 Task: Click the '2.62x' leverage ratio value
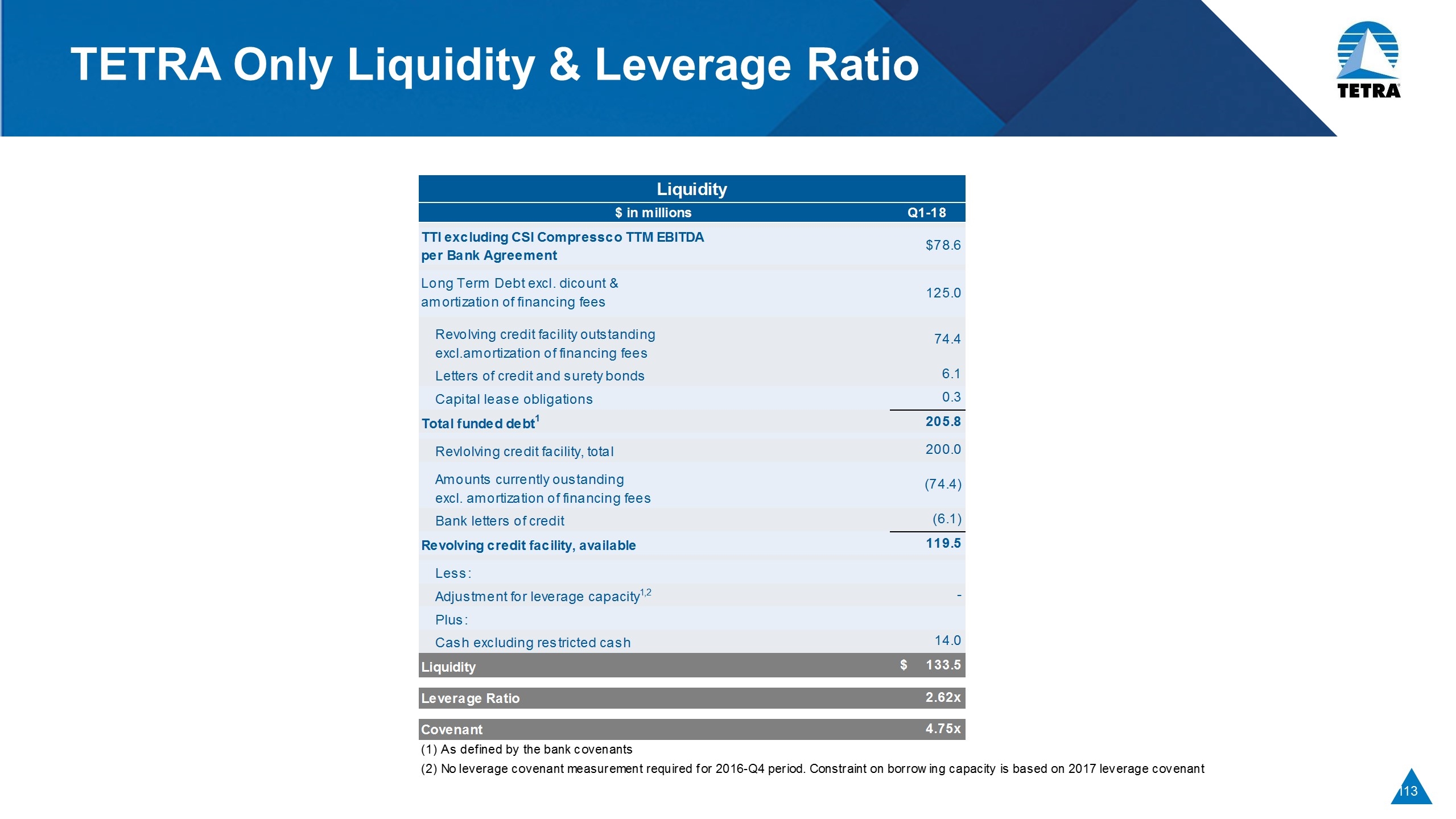[943, 697]
